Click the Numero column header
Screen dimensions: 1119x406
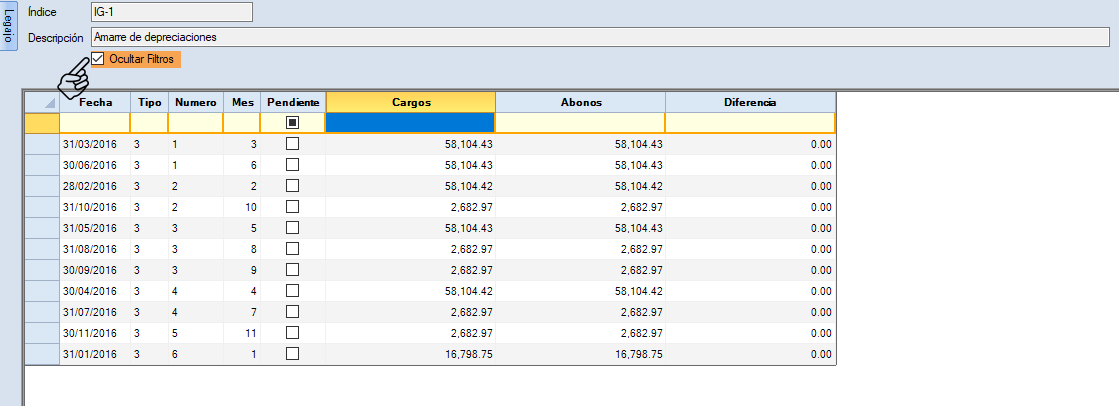point(195,102)
